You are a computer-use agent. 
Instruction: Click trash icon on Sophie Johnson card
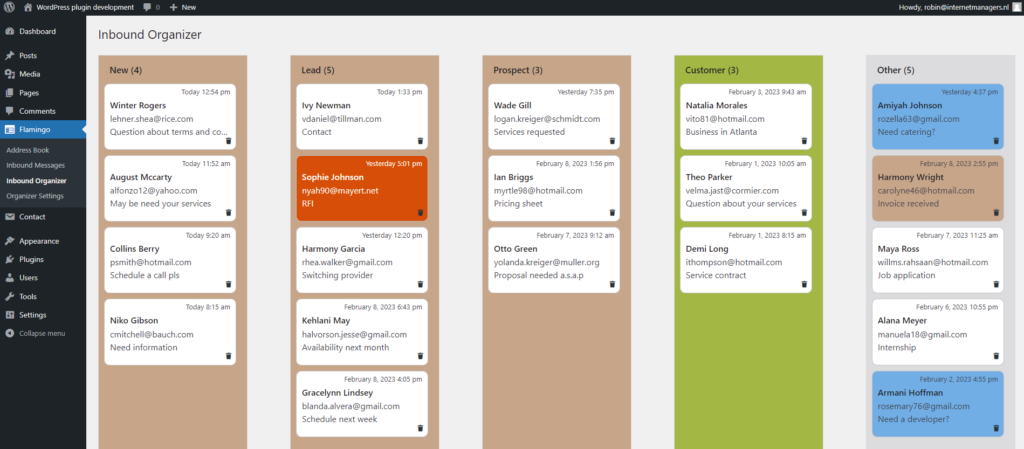pos(420,213)
